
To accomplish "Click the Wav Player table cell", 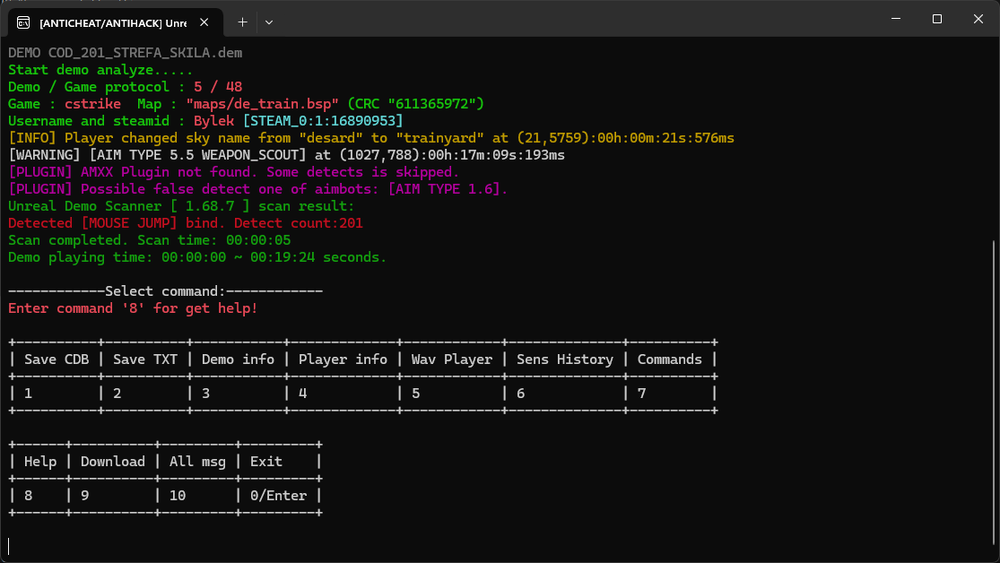I will tap(452, 360).
